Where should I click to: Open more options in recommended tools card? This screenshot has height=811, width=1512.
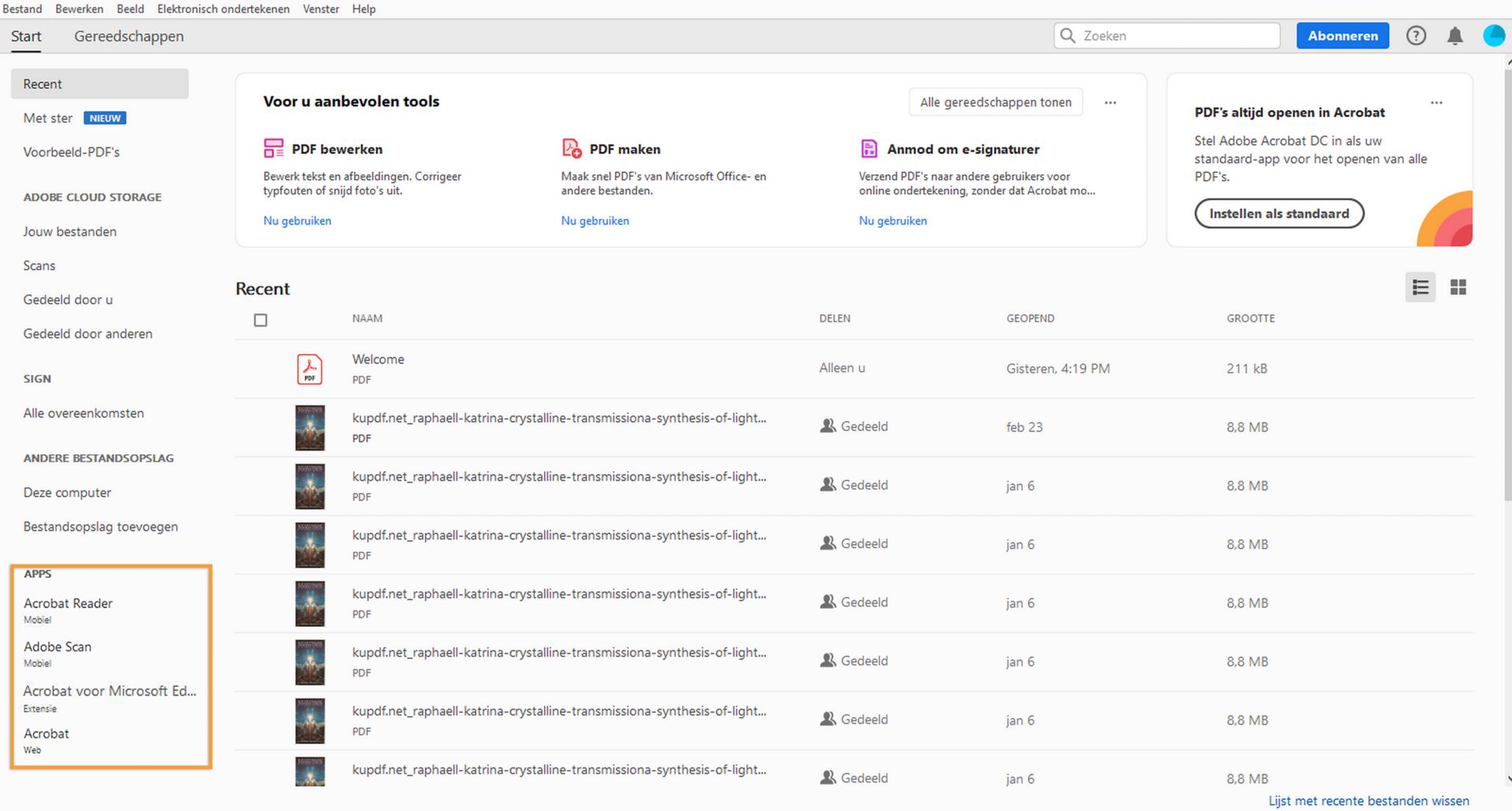click(x=1110, y=102)
